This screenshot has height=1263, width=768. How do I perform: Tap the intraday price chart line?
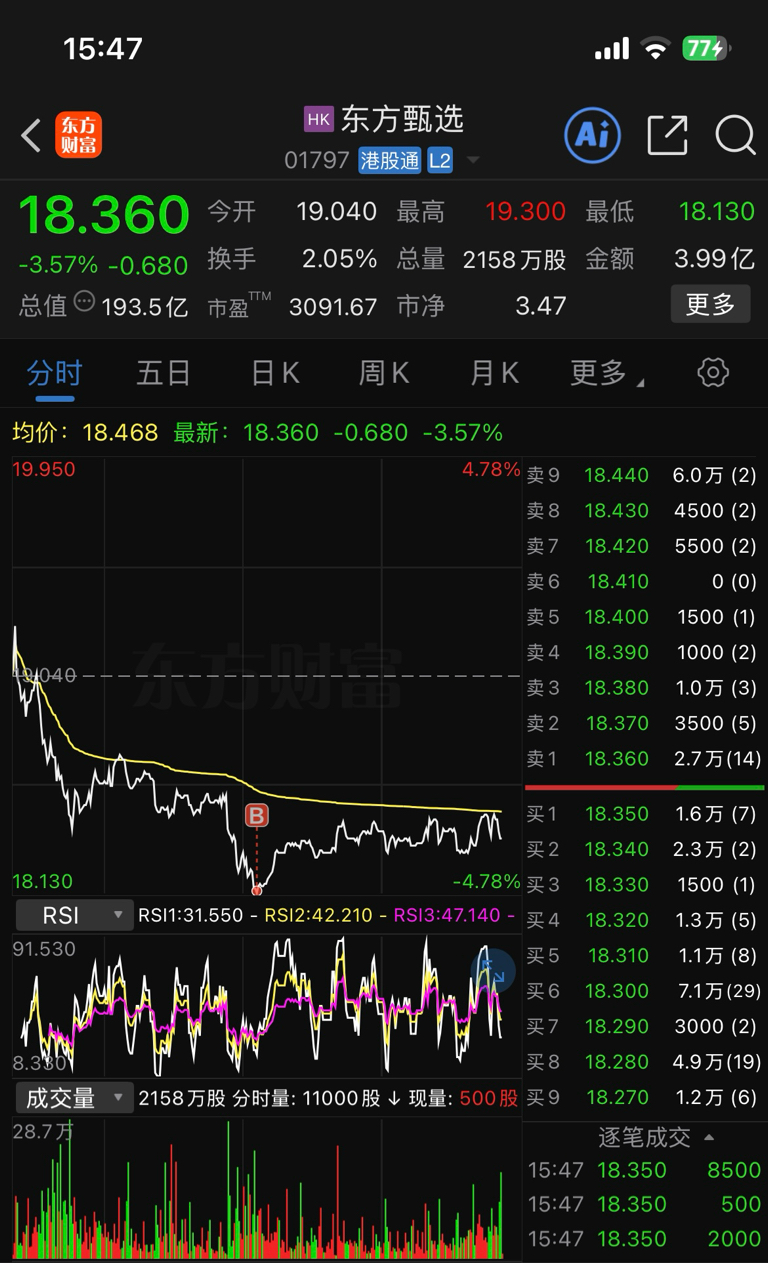[x=267, y=676]
